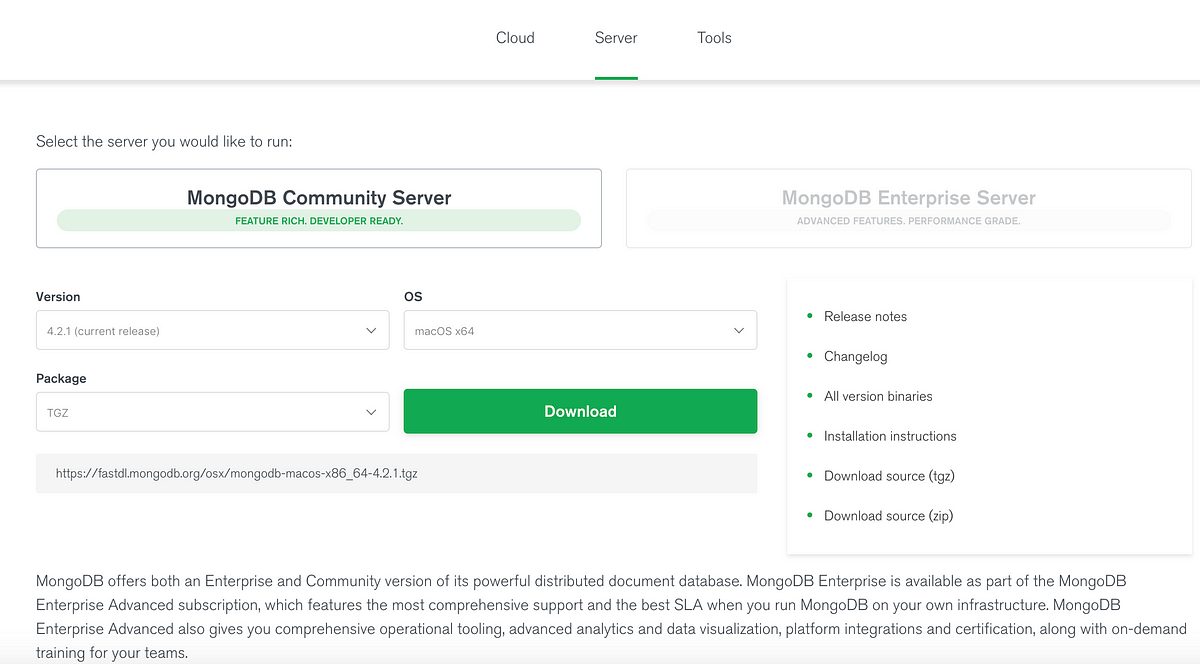This screenshot has height=664, width=1200.
Task: Choose MongoDB Community Server option
Action: point(319,208)
